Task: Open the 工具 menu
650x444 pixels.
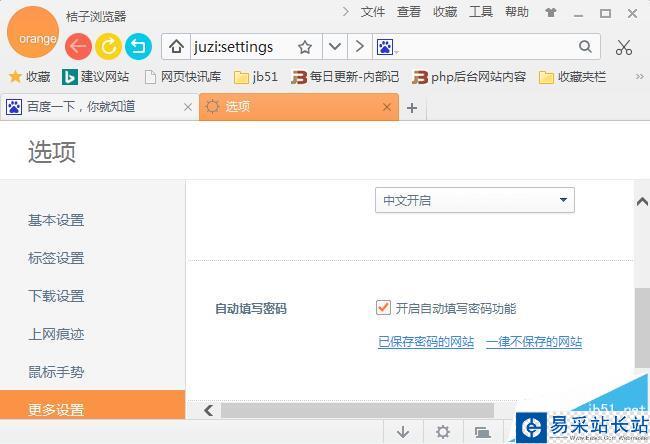Action: pyautogui.click(x=481, y=12)
